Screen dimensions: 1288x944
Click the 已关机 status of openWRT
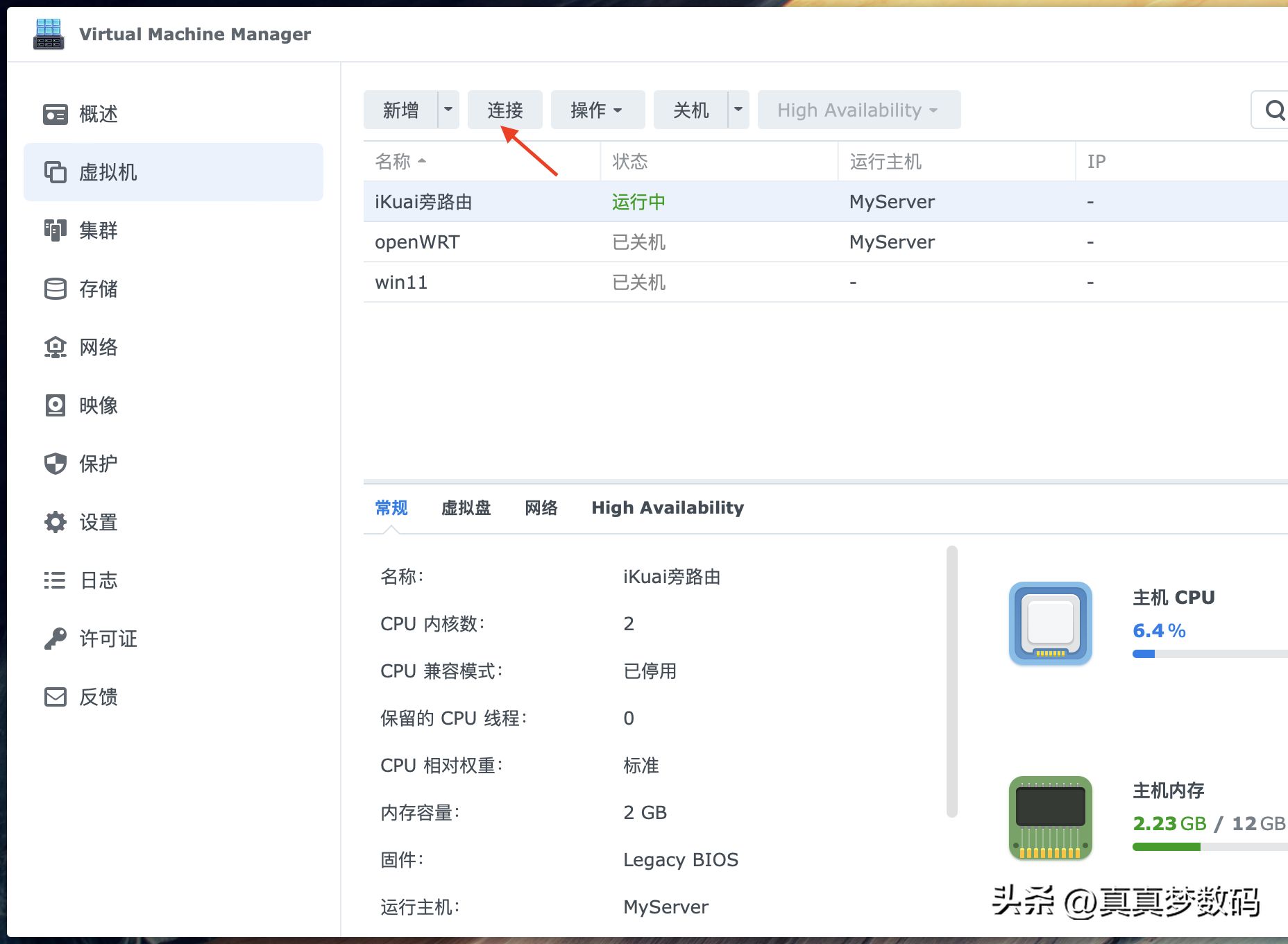click(638, 242)
